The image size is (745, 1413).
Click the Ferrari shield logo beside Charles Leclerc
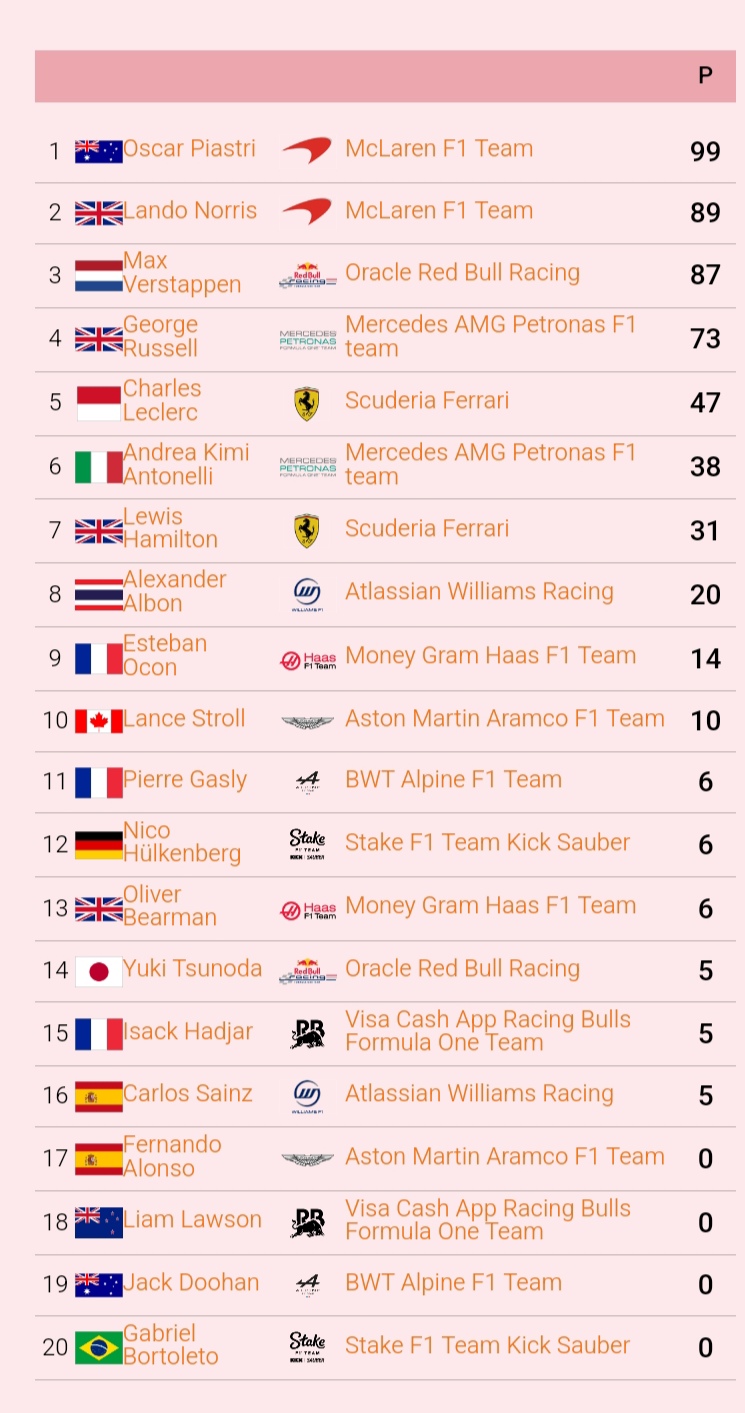pyautogui.click(x=307, y=403)
